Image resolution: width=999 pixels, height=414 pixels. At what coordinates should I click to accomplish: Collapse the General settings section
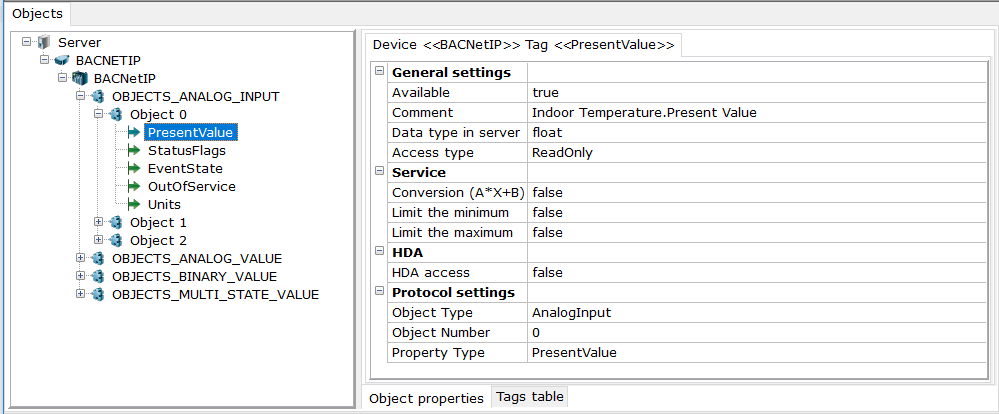point(380,71)
